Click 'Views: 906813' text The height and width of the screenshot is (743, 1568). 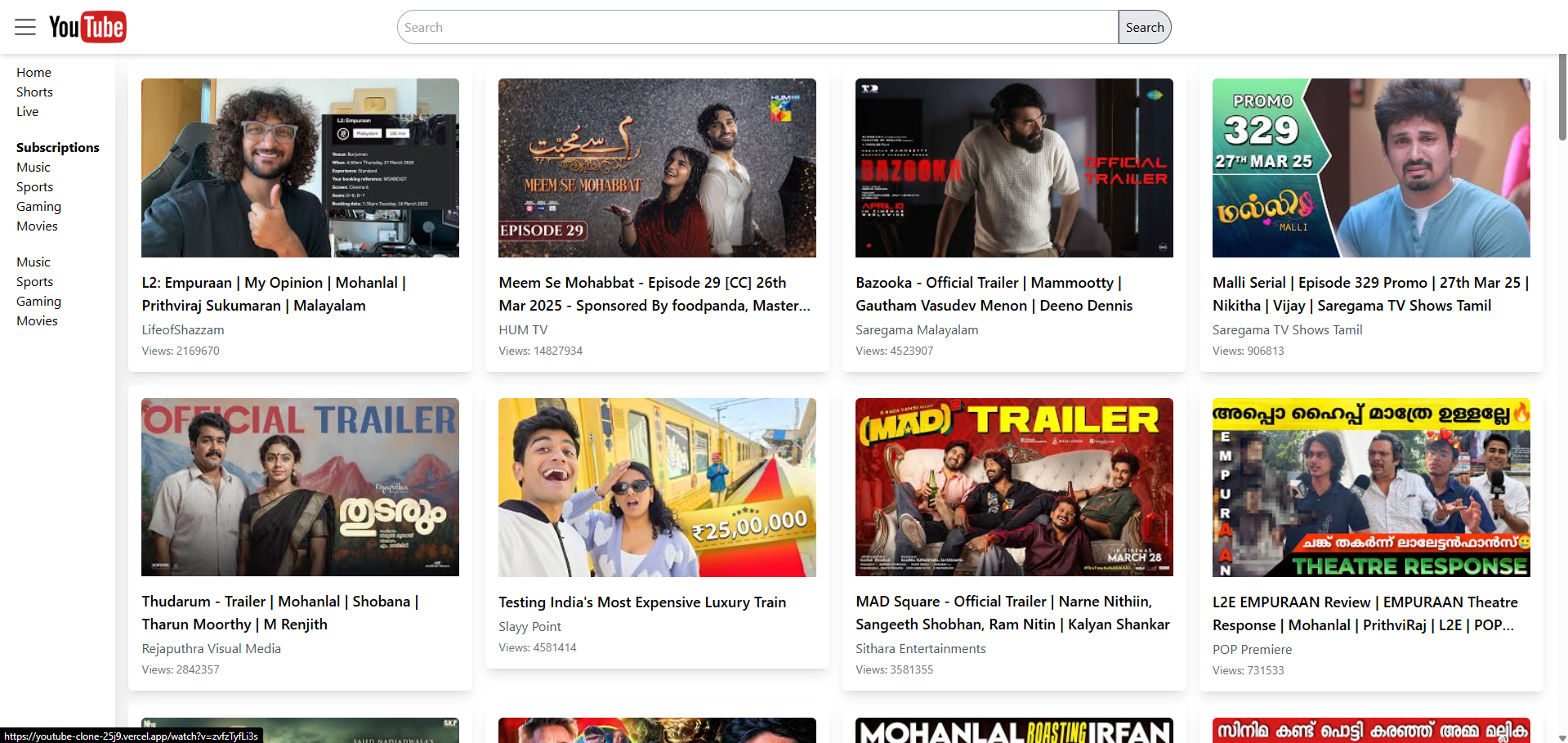pyautogui.click(x=1249, y=351)
